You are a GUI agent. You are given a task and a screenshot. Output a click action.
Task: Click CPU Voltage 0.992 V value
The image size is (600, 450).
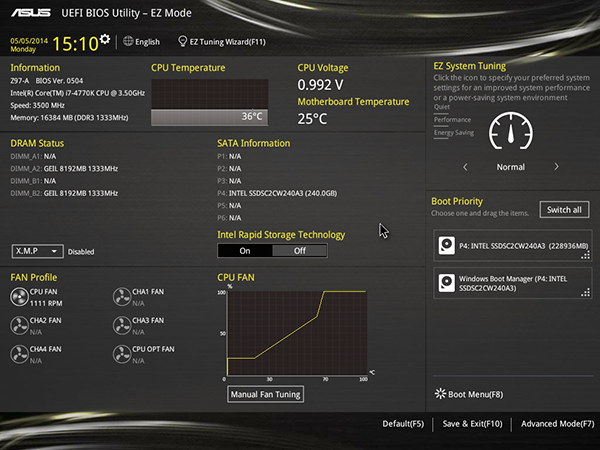(320, 85)
